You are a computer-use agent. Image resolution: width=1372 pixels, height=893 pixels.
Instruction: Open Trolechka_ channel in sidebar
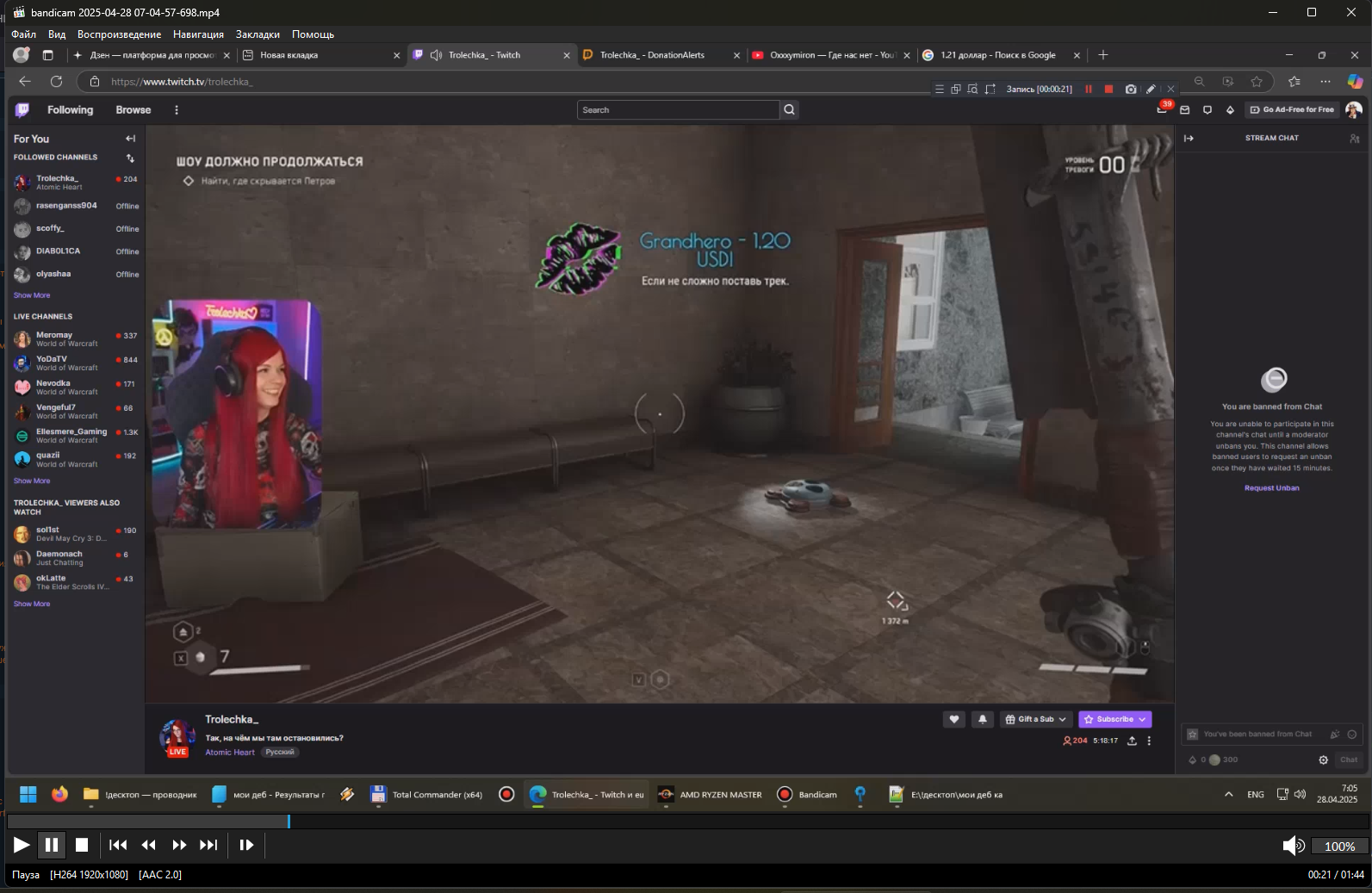click(76, 182)
